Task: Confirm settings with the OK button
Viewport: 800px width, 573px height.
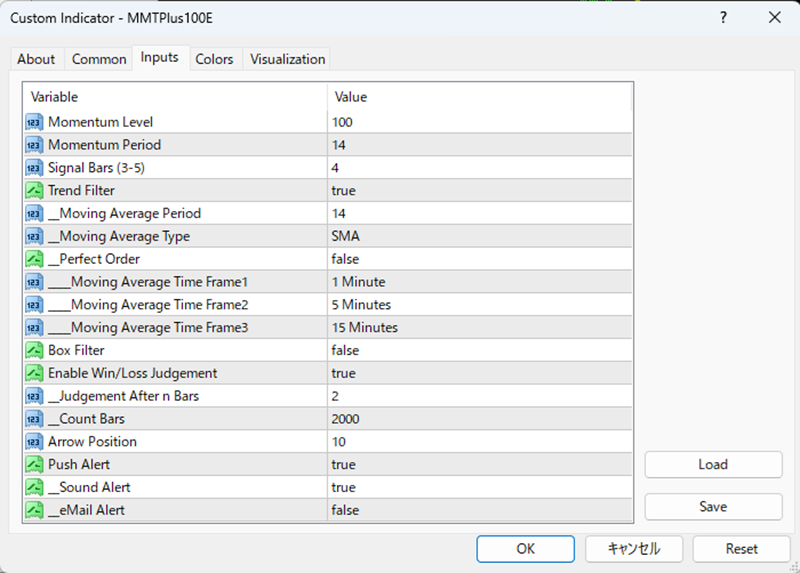Action: [x=526, y=549]
